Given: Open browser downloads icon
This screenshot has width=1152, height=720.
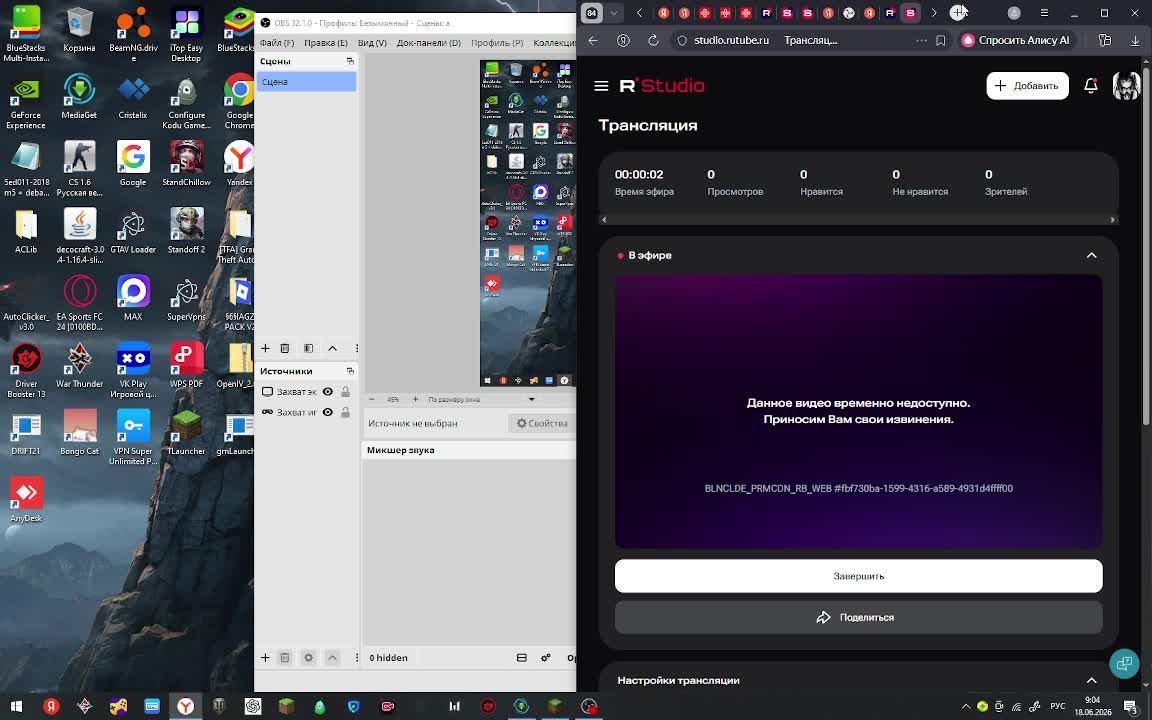Looking at the screenshot, I should pos(1135,40).
